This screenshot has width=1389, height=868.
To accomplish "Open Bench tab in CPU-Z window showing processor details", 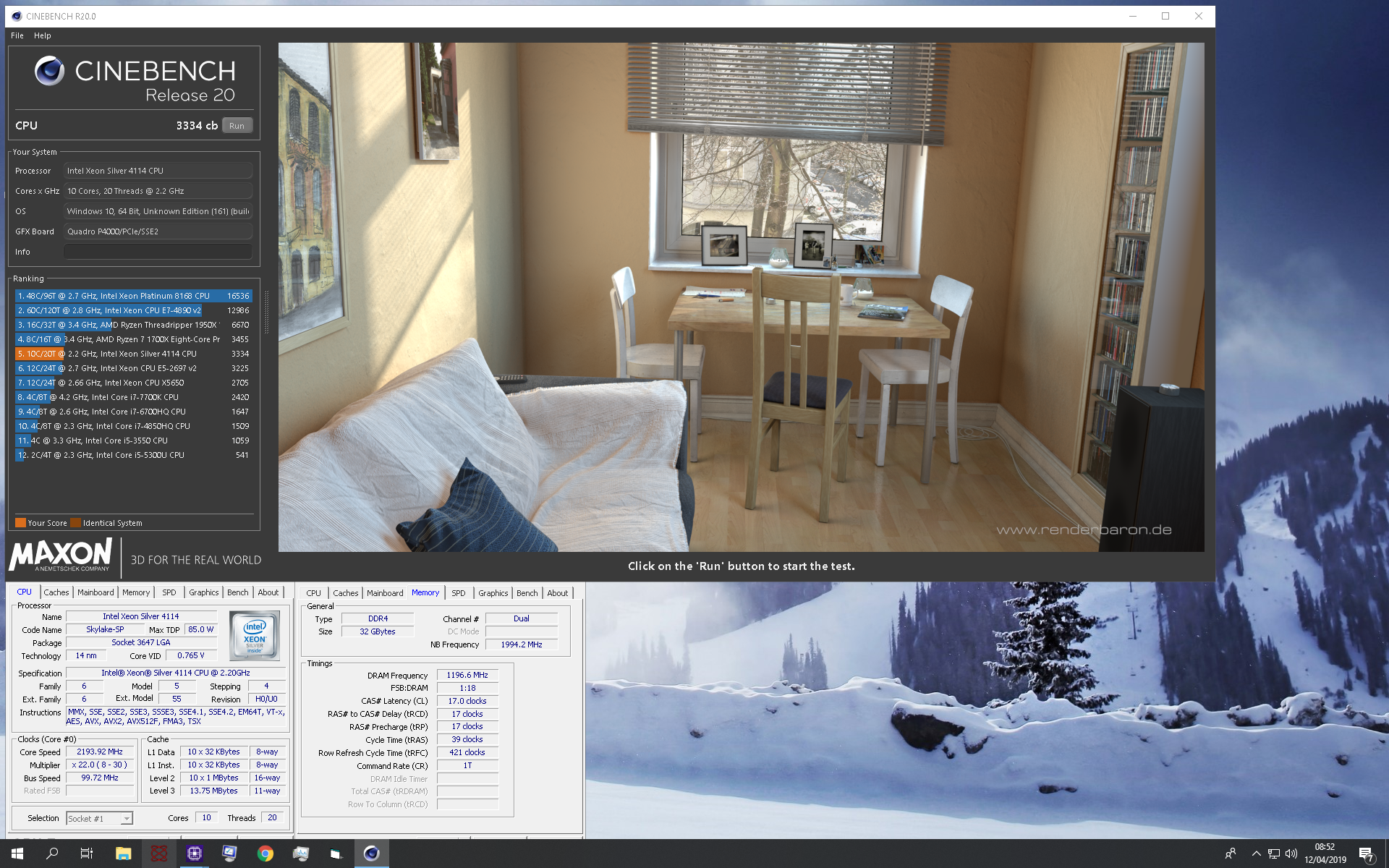I will coord(238,592).
